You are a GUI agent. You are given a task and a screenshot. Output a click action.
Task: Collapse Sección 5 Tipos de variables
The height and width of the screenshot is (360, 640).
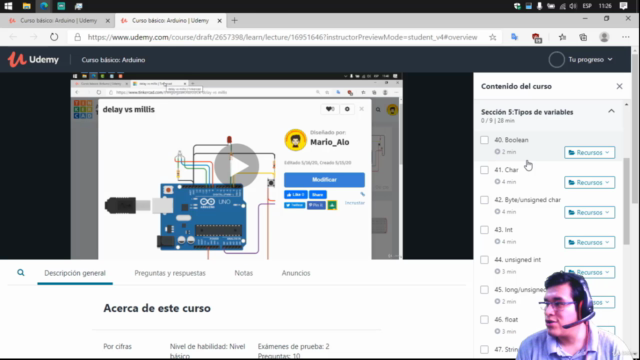[611, 111]
